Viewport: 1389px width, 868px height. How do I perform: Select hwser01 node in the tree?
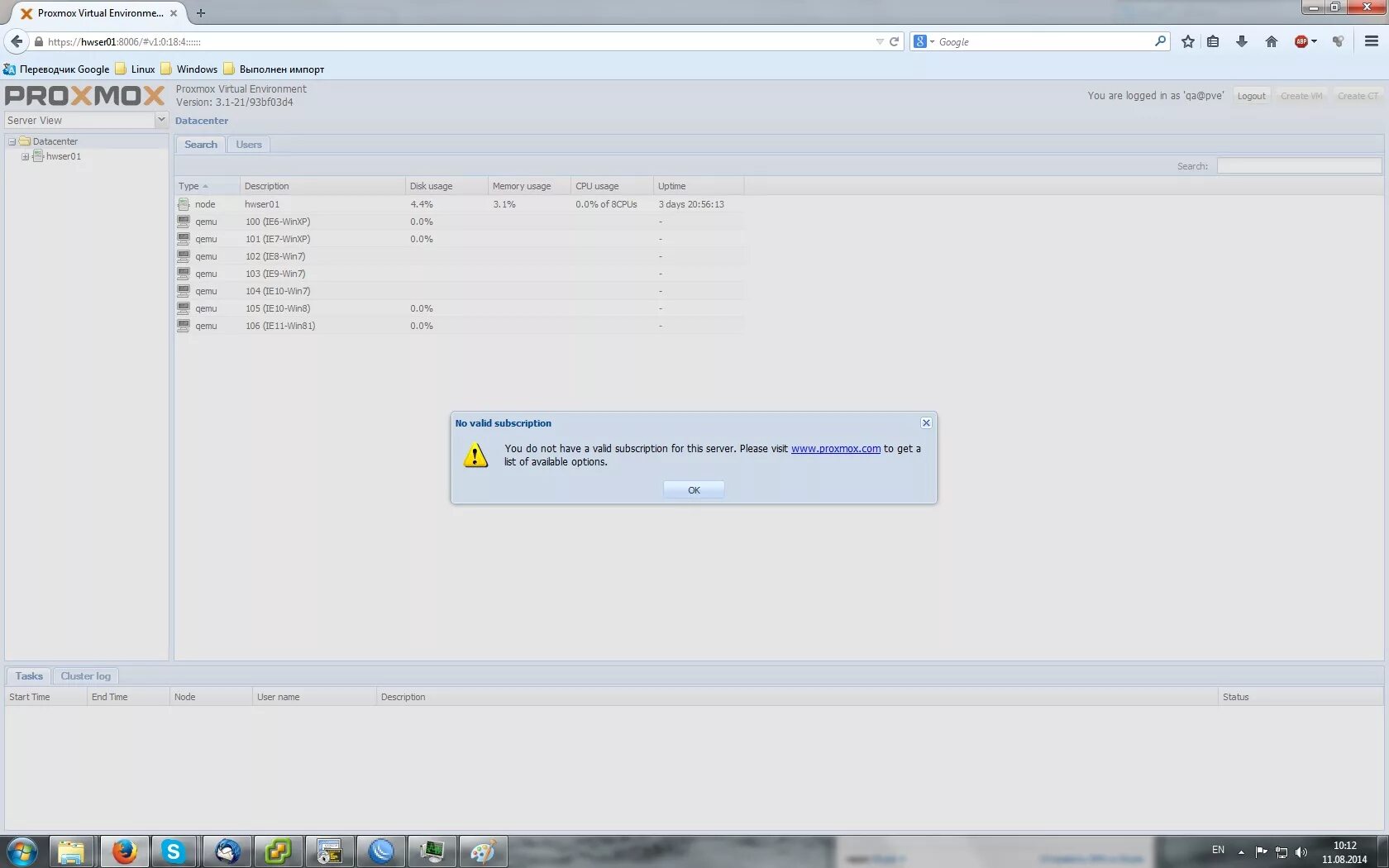[x=64, y=156]
